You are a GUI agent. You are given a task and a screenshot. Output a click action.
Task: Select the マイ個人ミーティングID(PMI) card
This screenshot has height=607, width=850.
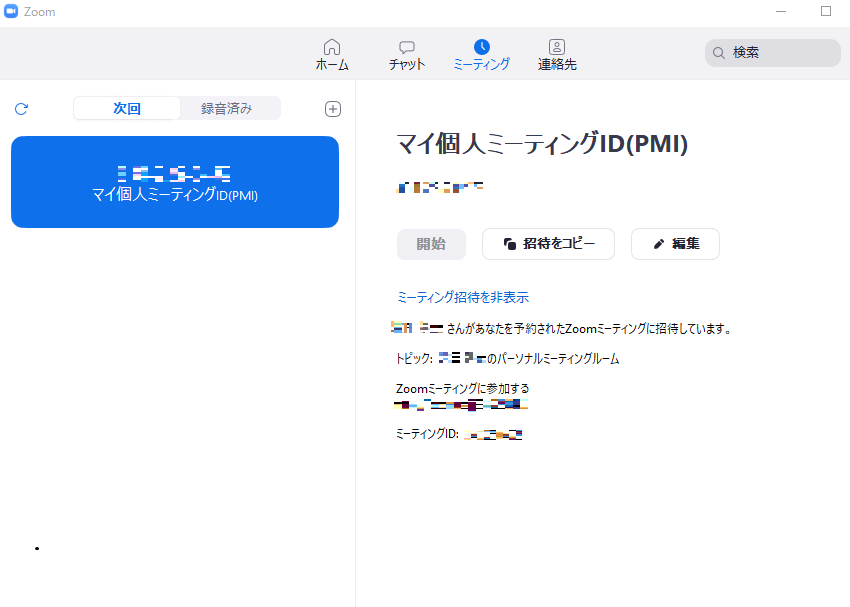(175, 182)
